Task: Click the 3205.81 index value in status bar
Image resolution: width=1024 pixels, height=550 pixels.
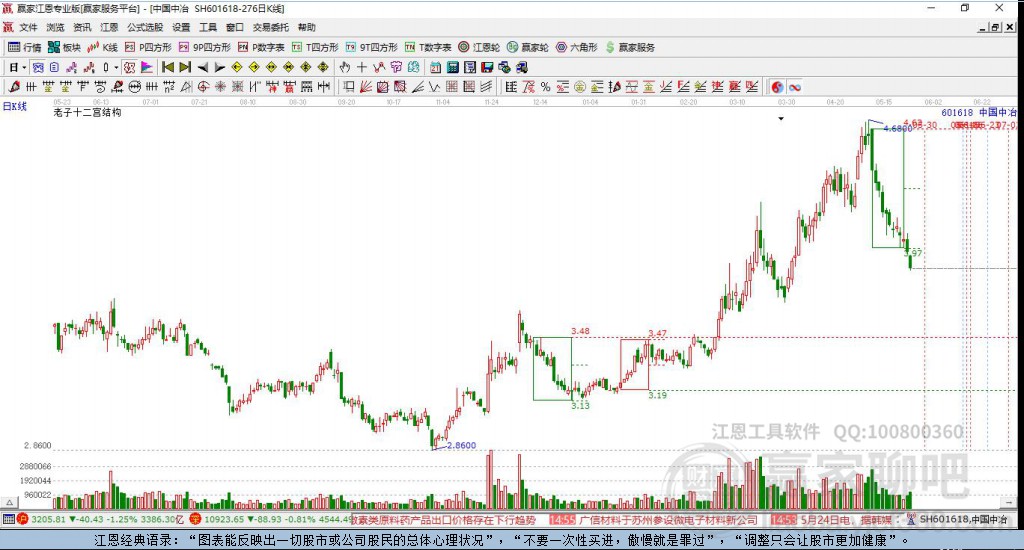Action: [48, 520]
